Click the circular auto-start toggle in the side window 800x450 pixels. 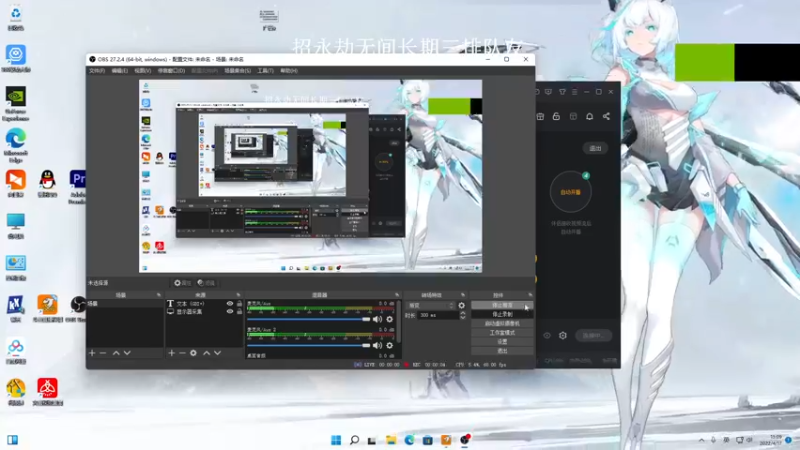coord(570,192)
